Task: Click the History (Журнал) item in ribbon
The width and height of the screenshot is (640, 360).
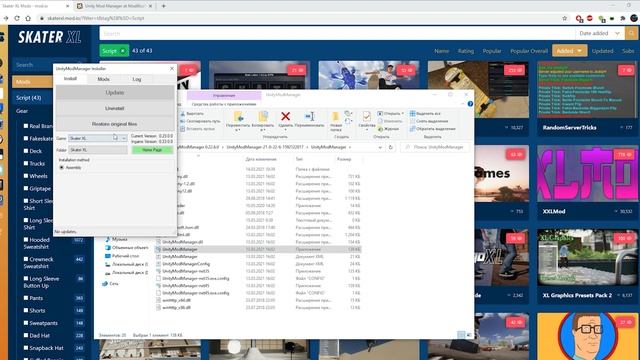Action: 388,129
